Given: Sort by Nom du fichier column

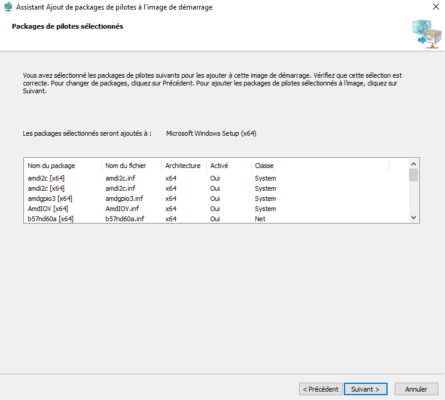Looking at the screenshot, I should click(x=132, y=166).
